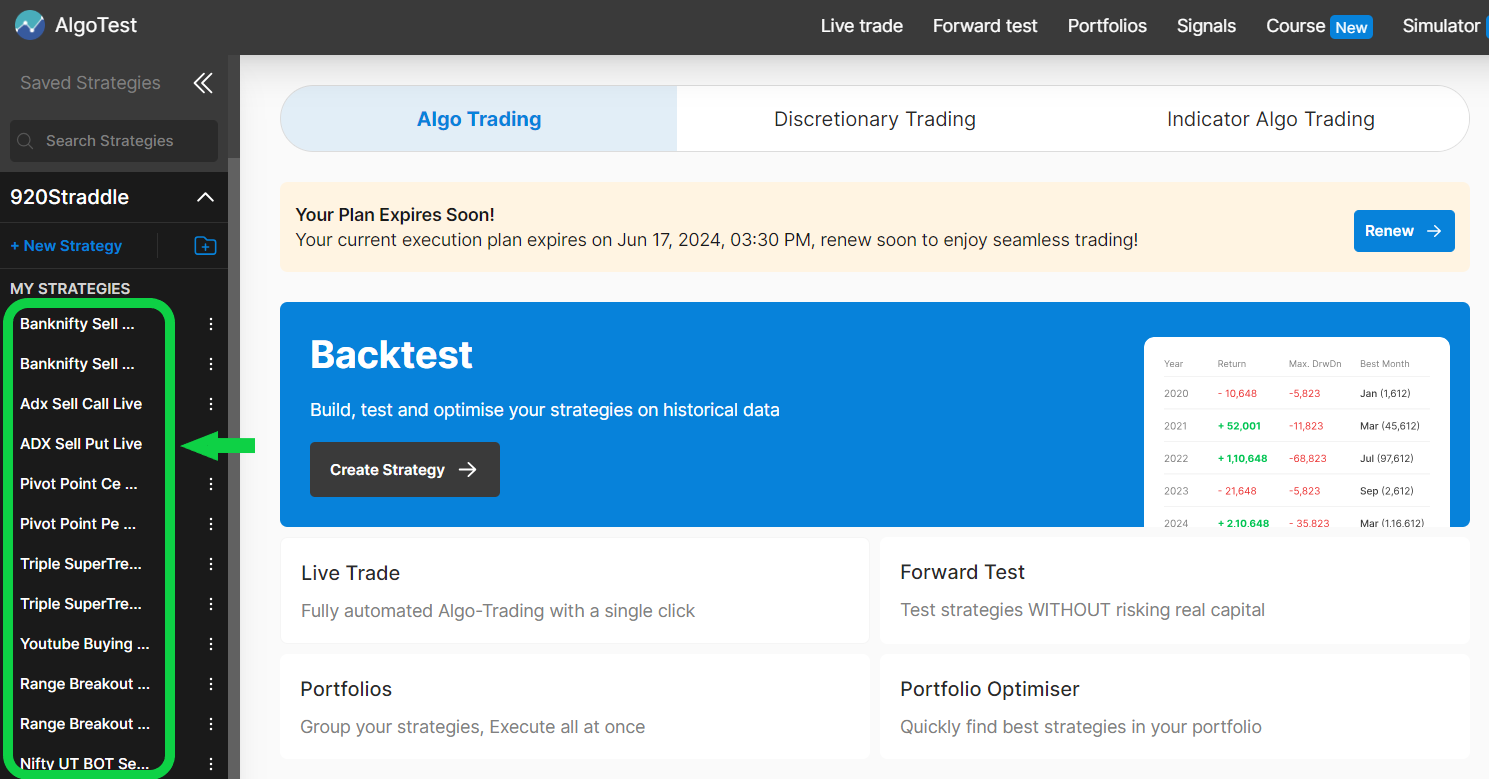The image size is (1489, 779).
Task: Click the backtest results preview thumbnail
Action: (x=1297, y=432)
